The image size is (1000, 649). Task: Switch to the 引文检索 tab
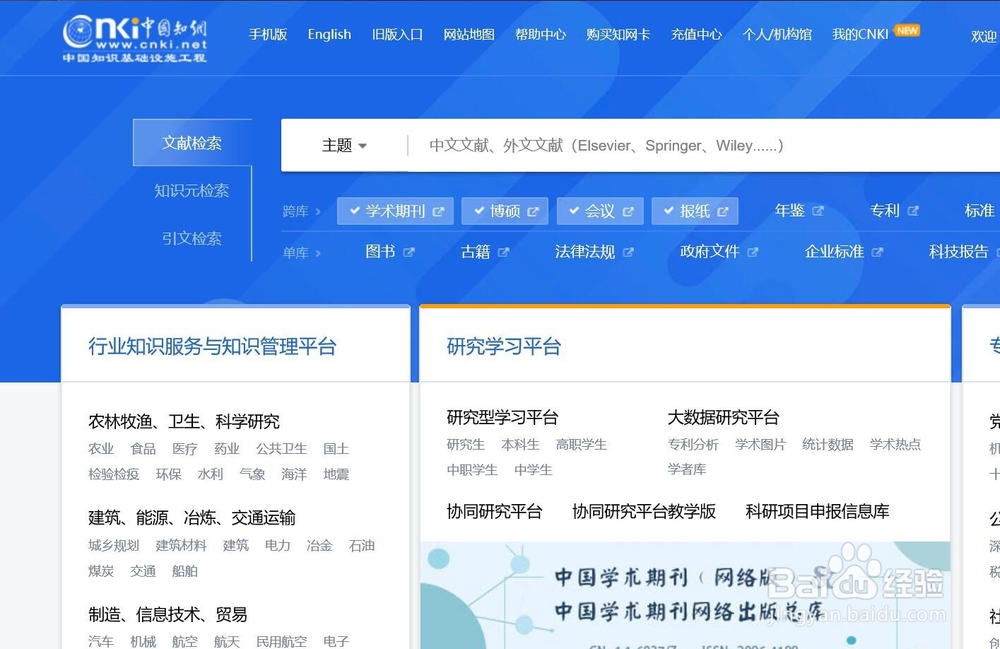[192, 239]
